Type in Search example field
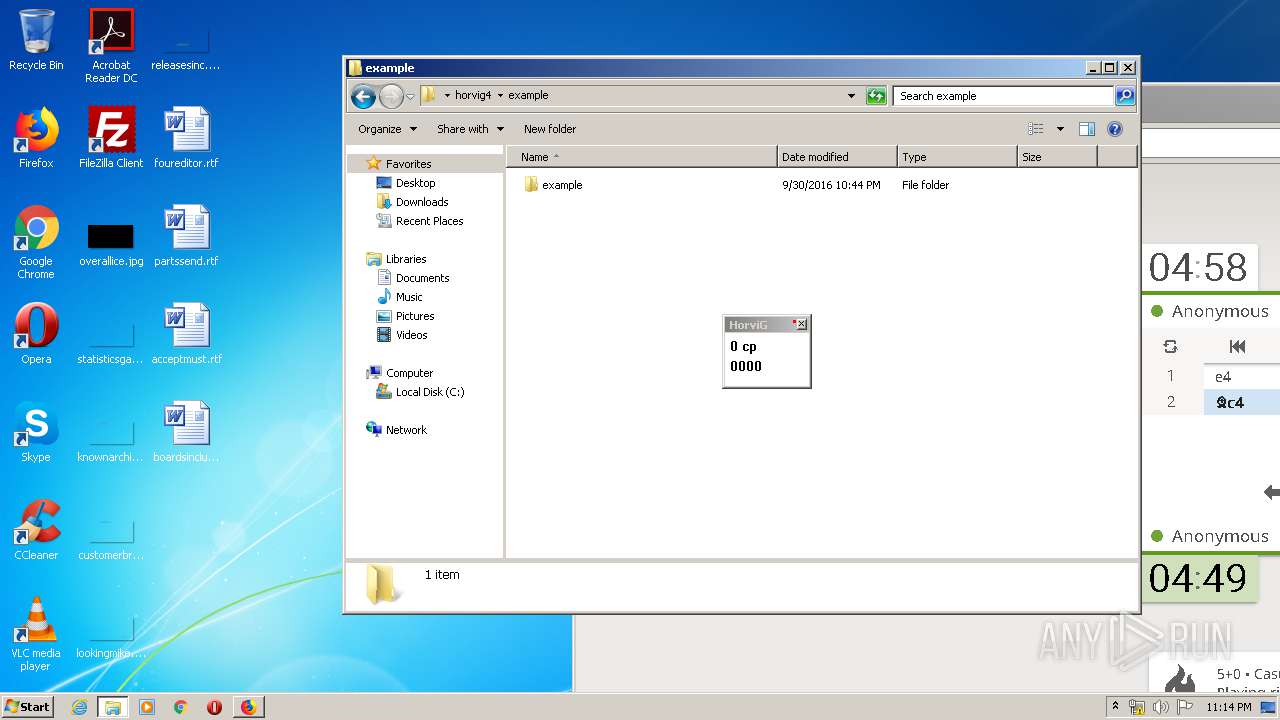 click(x=1003, y=96)
